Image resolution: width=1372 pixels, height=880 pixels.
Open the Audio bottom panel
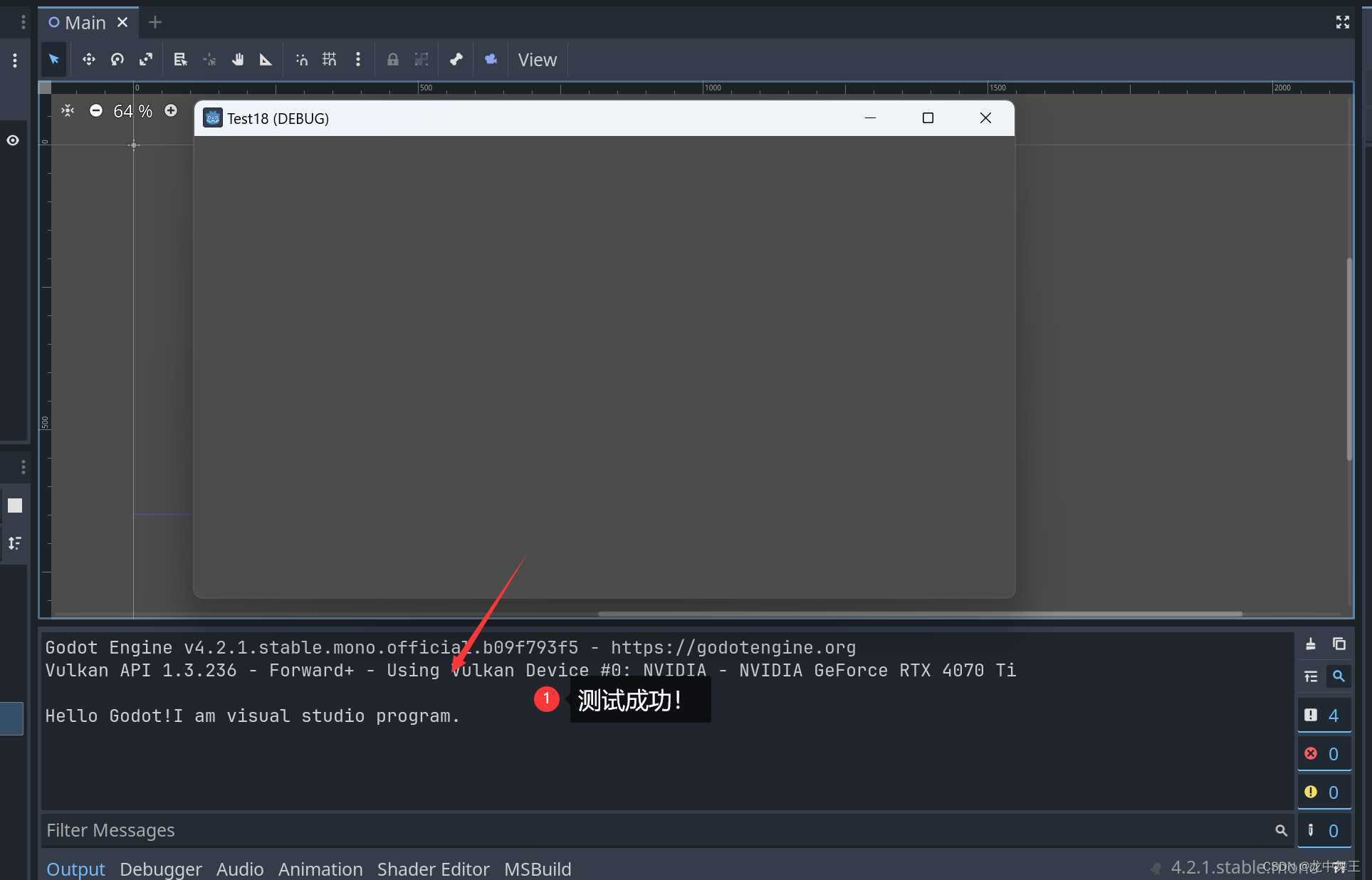coord(240,869)
